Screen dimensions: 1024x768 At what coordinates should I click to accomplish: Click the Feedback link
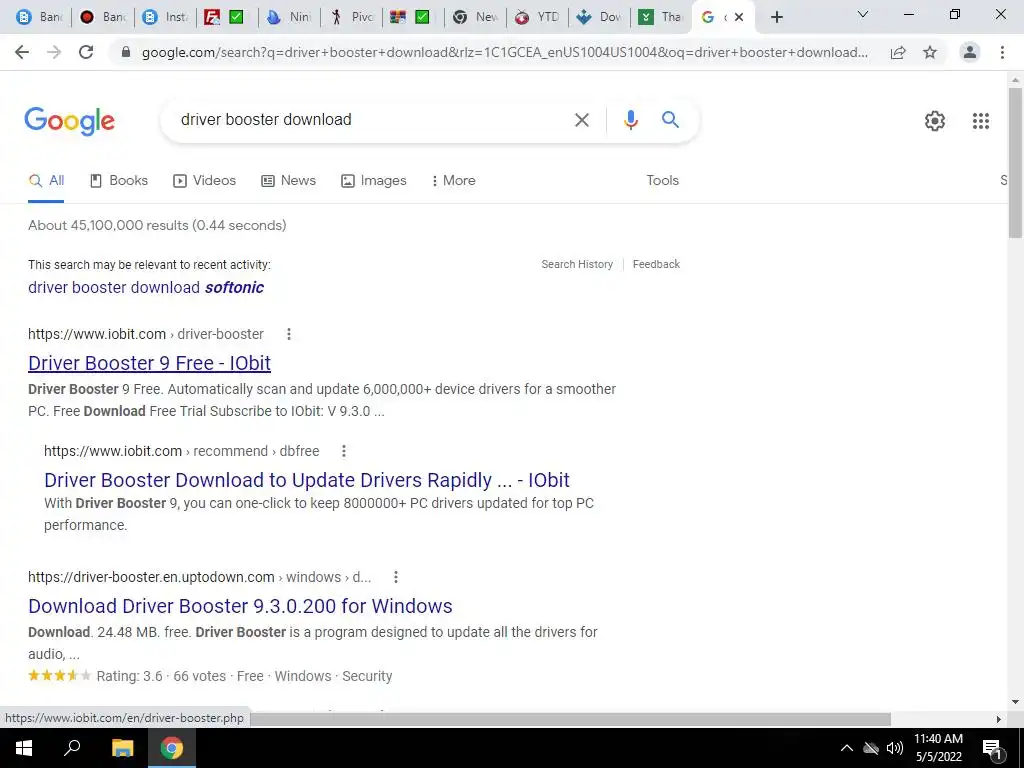(656, 264)
